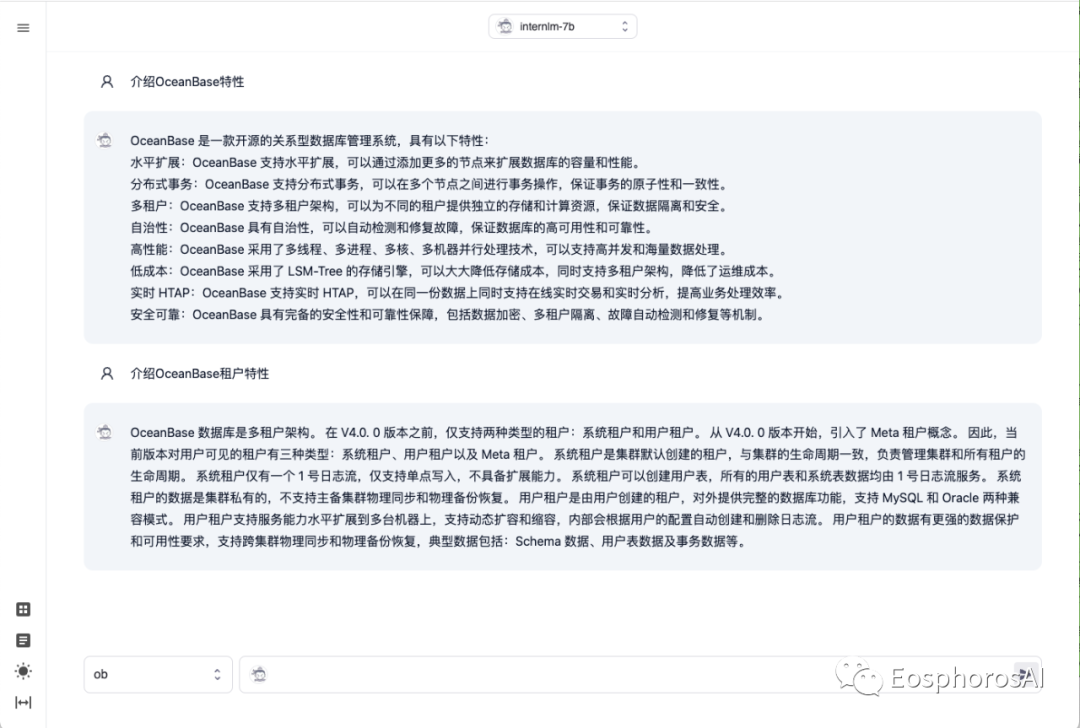The image size is (1080, 728).
Task: Click the line starting with '水平扩展：'
Action: [x=386, y=163]
